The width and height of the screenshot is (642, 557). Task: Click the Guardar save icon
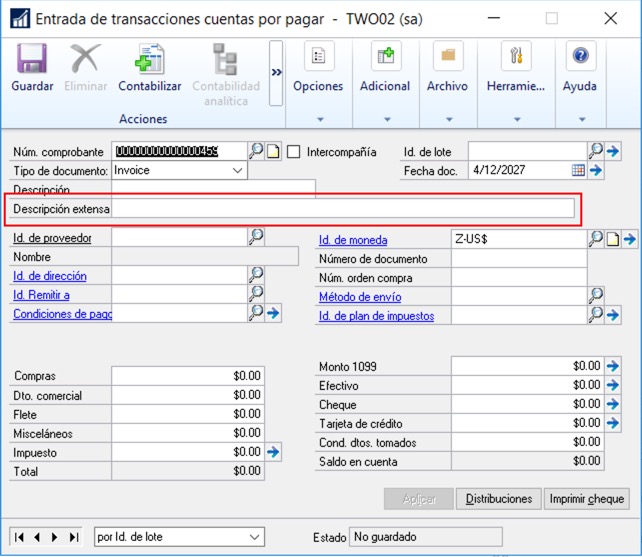pos(32,59)
